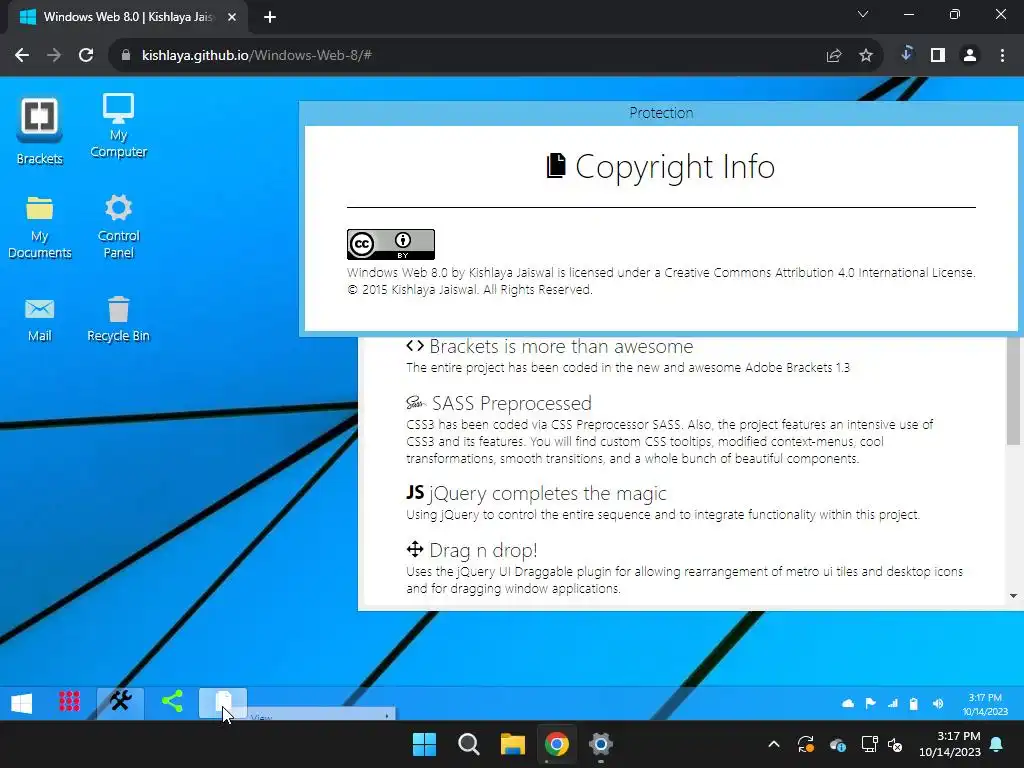Viewport: 1024px width, 768px height.
Task: Click the Windows muted volume tray icon
Action: tap(895, 744)
